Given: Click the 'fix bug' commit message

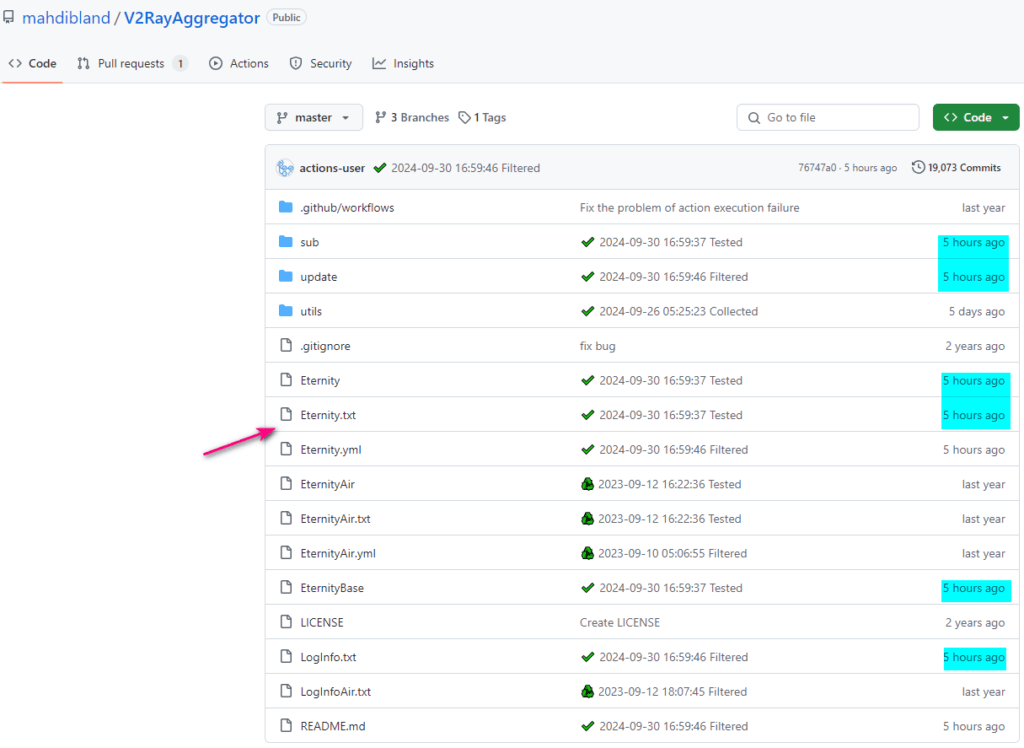Looking at the screenshot, I should click(598, 346).
